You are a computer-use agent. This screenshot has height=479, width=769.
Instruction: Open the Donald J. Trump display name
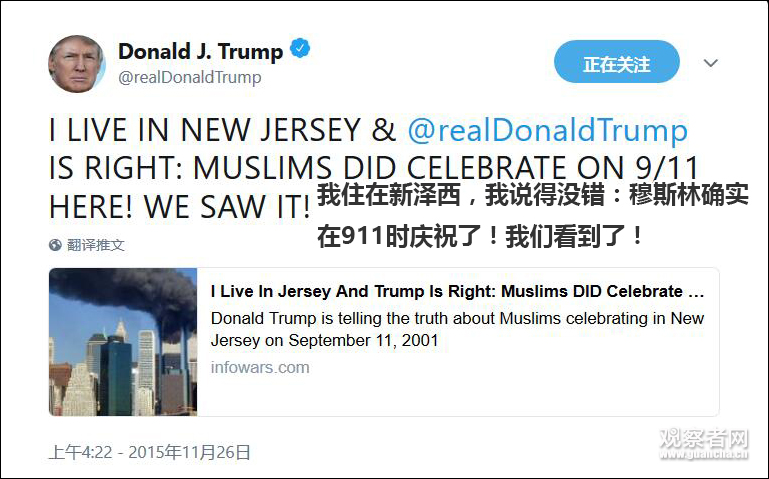point(200,51)
